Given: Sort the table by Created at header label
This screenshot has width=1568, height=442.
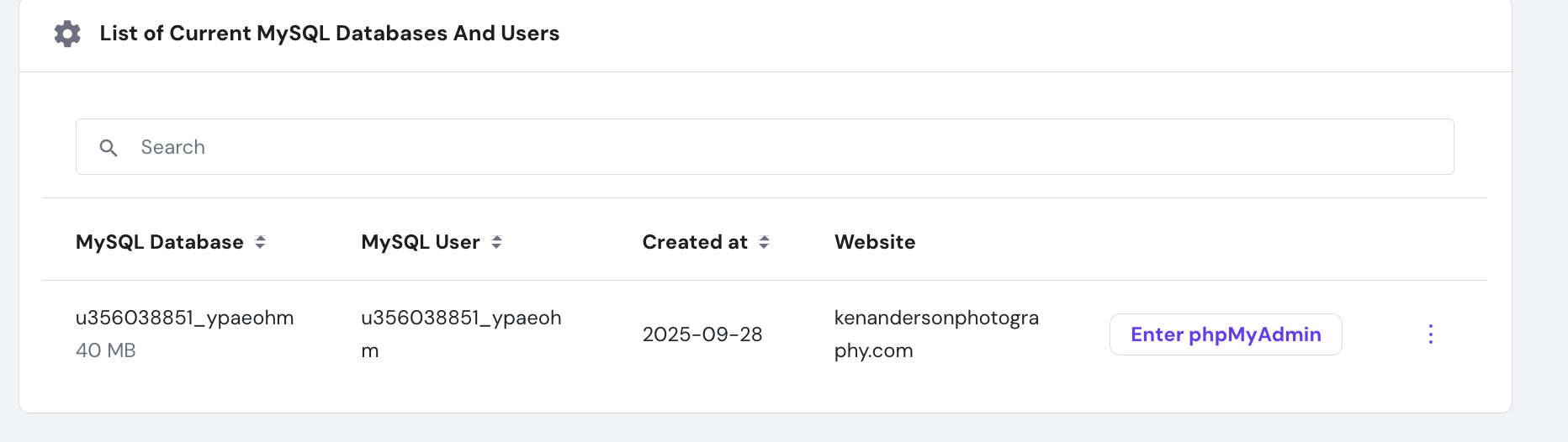Looking at the screenshot, I should [x=695, y=242].
